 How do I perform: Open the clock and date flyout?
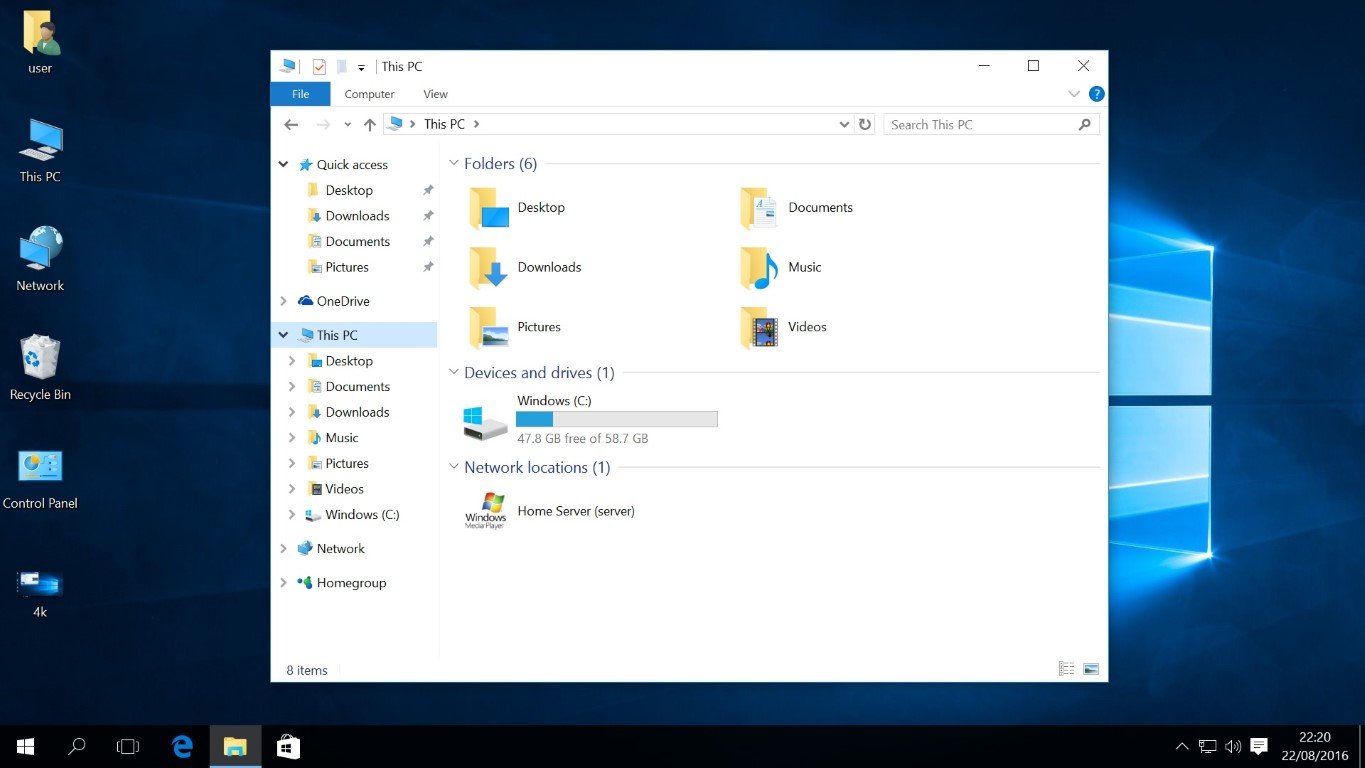tap(1315, 746)
